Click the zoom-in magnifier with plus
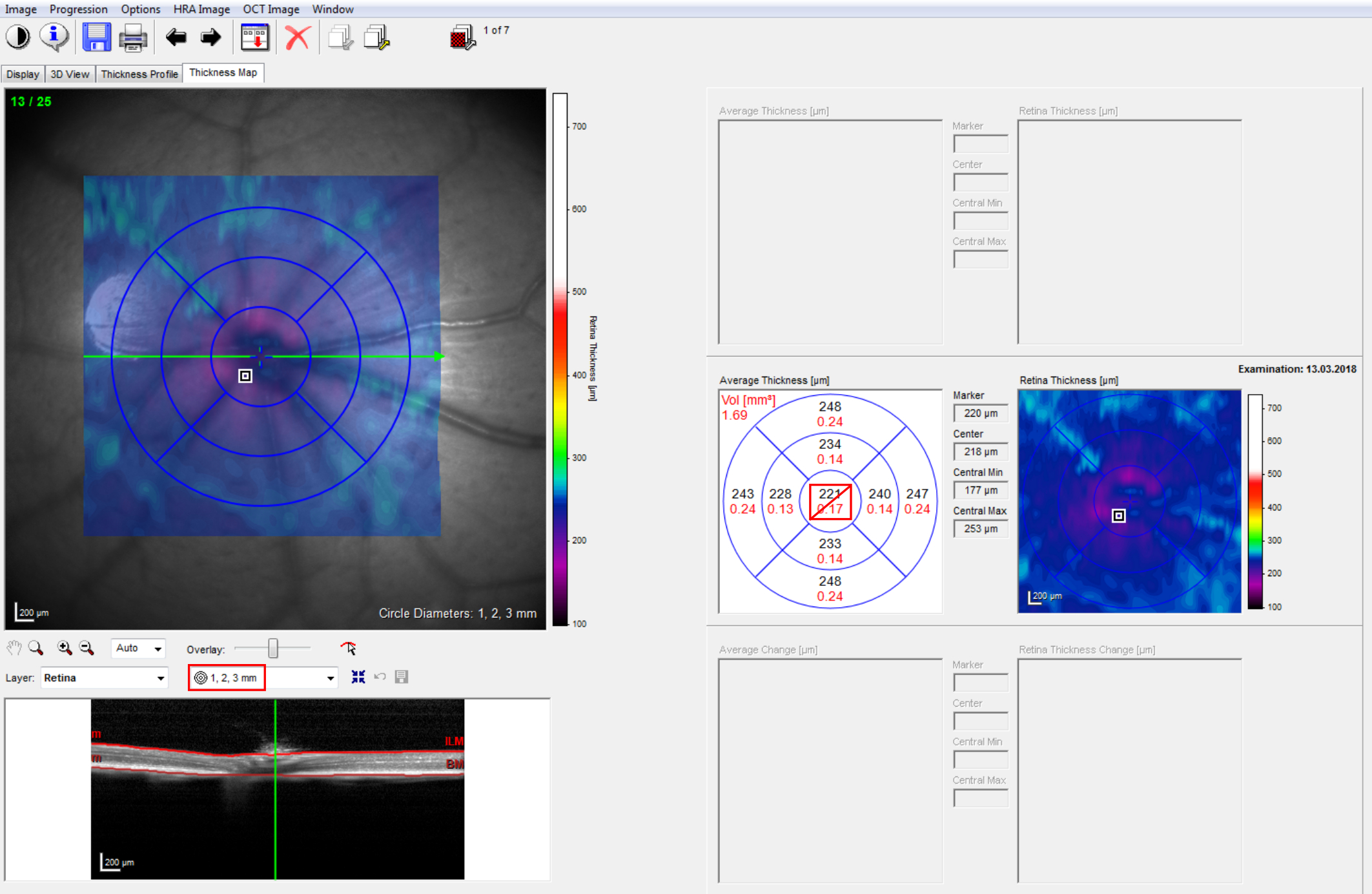This screenshot has height=894, width=1372. [x=65, y=648]
